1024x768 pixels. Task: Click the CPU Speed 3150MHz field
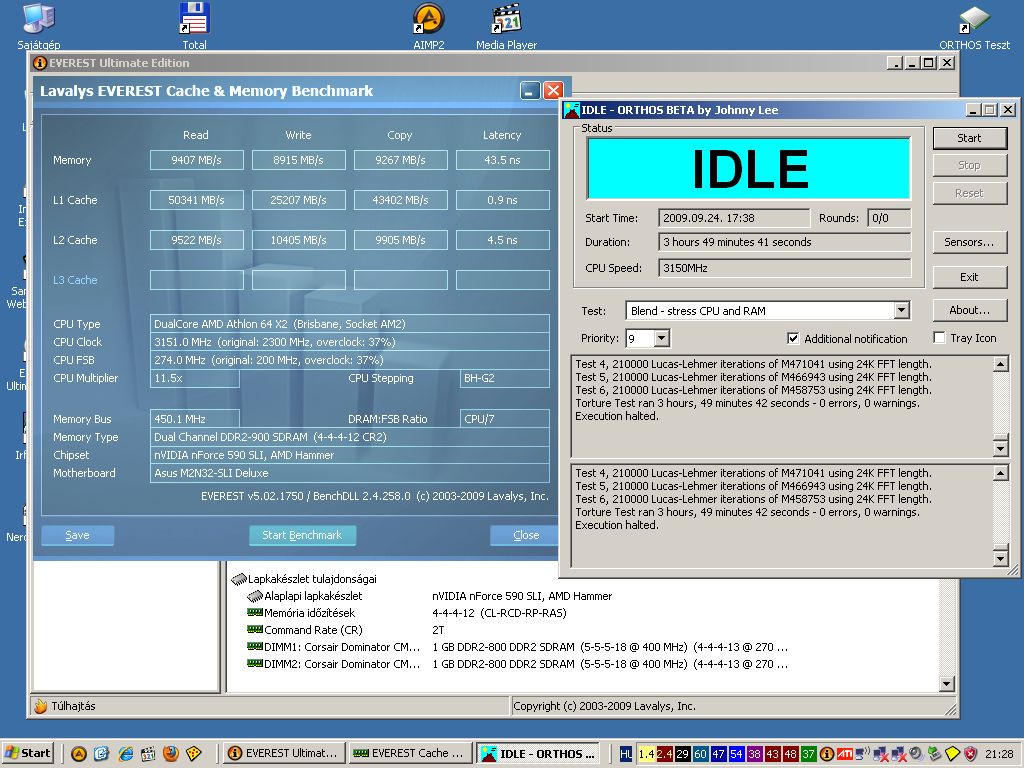(784, 268)
